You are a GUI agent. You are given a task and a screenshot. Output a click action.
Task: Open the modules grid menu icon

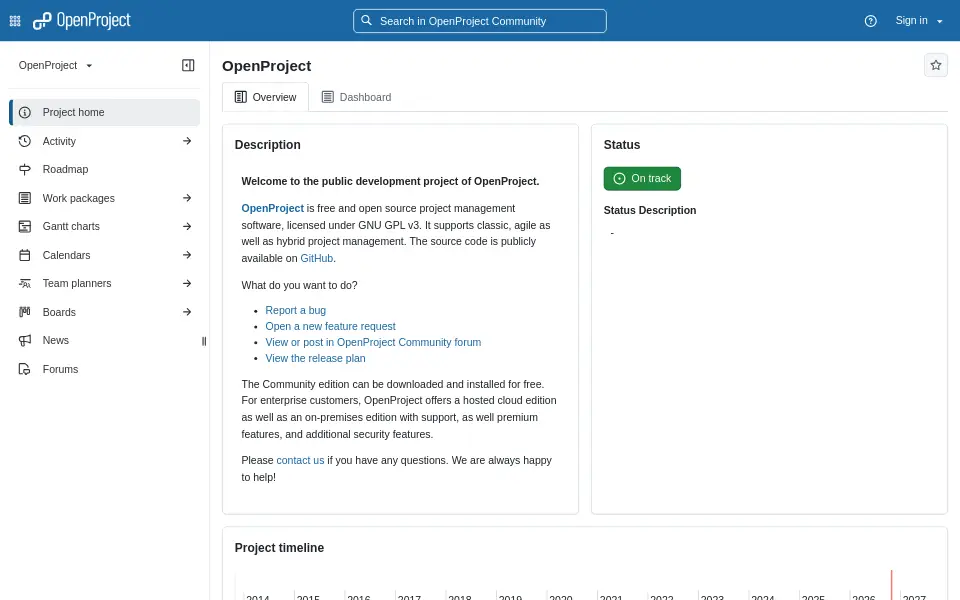15,21
